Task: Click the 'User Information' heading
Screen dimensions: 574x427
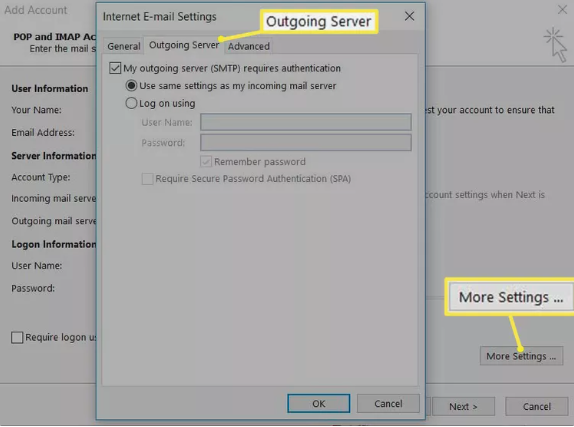Action: pyautogui.click(x=49, y=89)
